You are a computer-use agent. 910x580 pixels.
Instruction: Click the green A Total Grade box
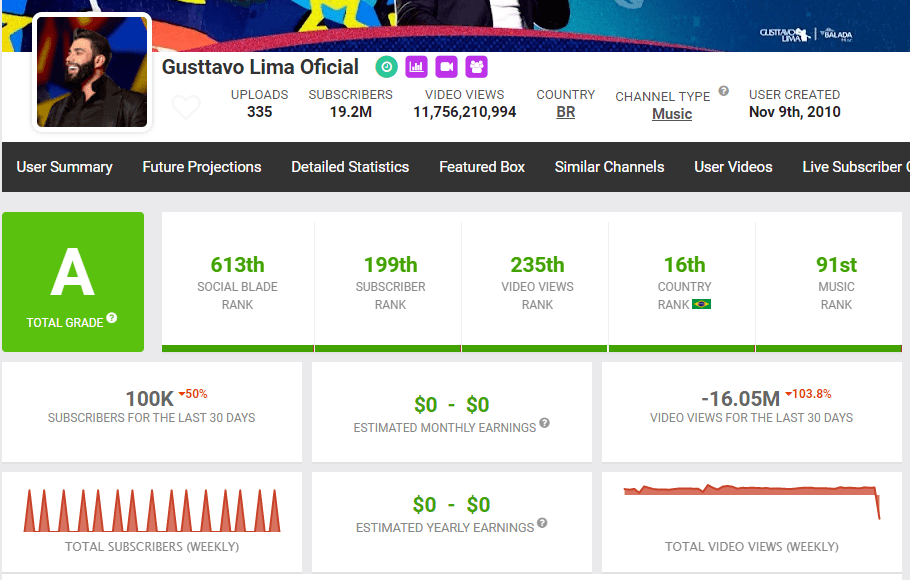coord(73,282)
